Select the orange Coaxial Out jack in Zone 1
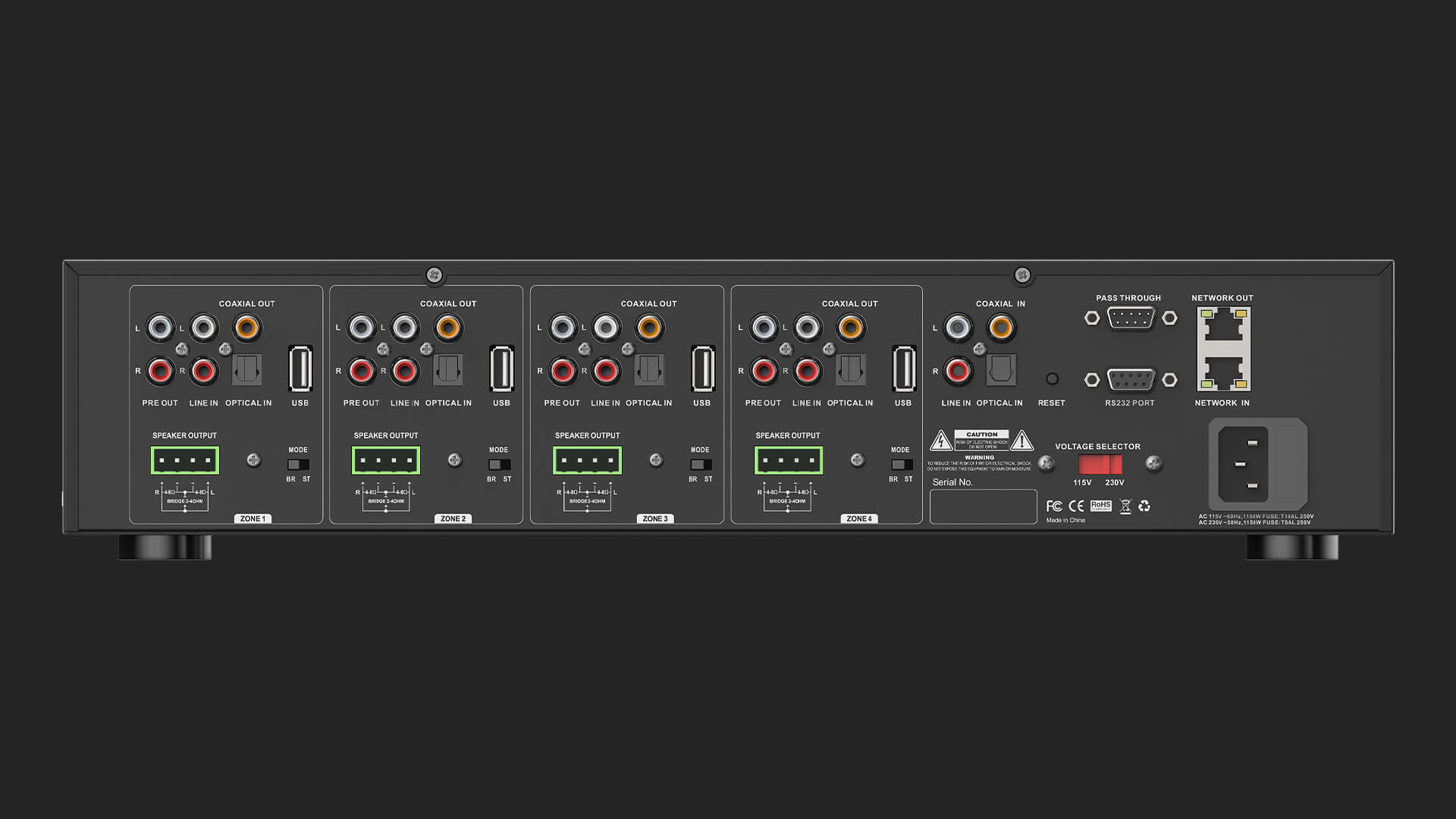The image size is (1456, 819). (x=248, y=328)
